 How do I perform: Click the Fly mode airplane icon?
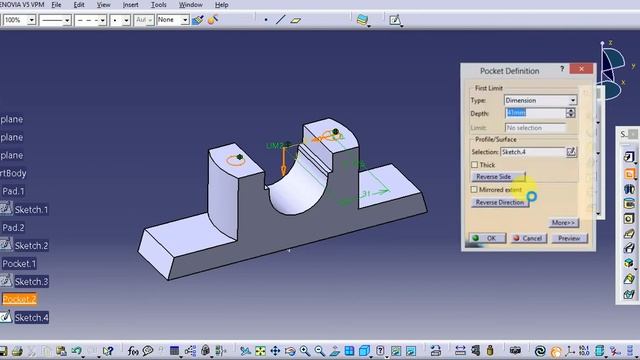(245, 351)
